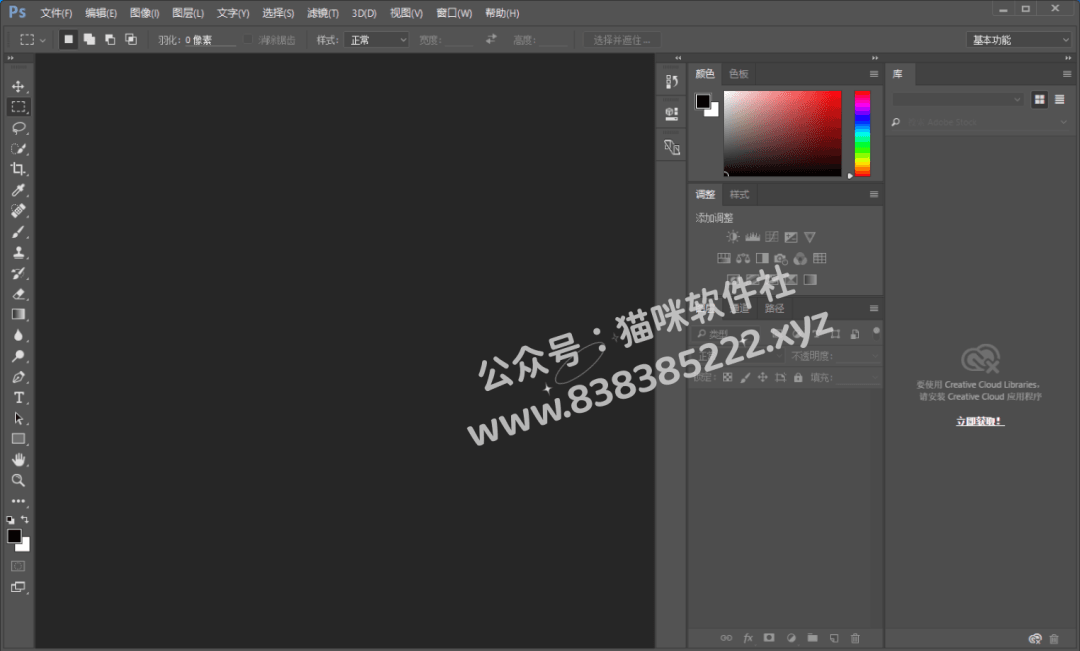1080x651 pixels.
Task: Toggle Intersect with Selection mode
Action: [x=130, y=39]
